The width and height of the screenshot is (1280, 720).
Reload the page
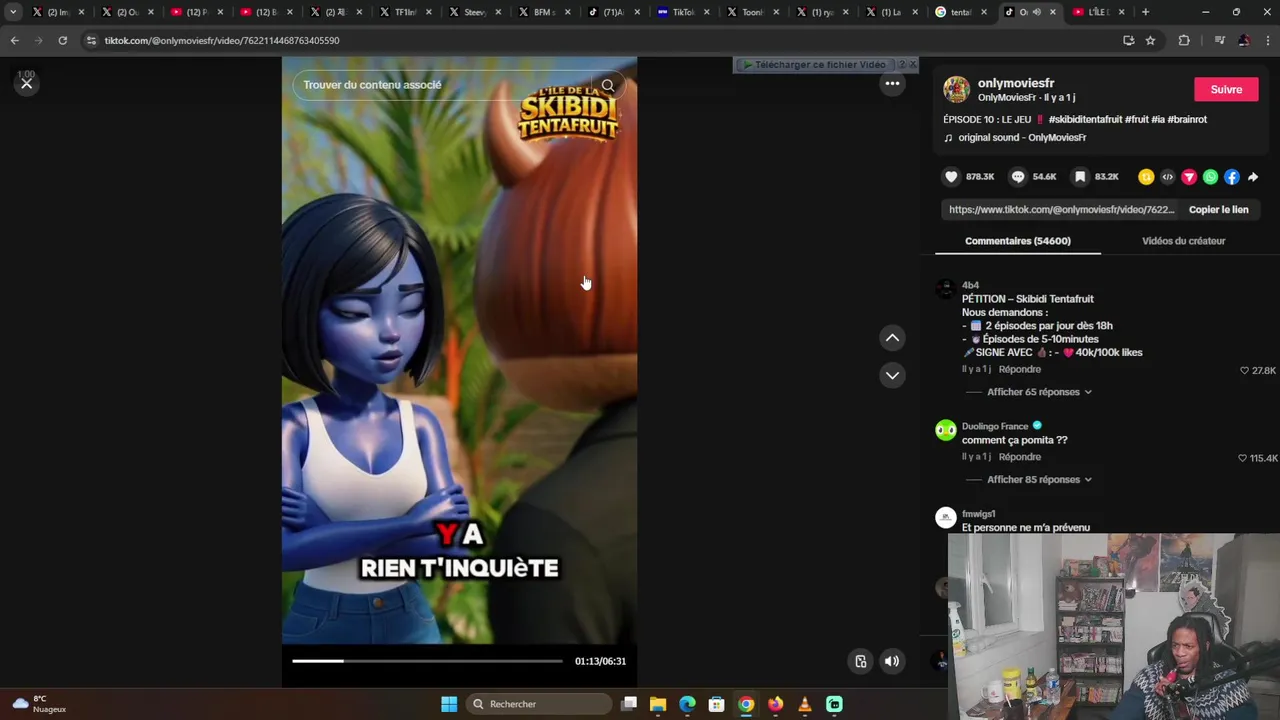[62, 40]
